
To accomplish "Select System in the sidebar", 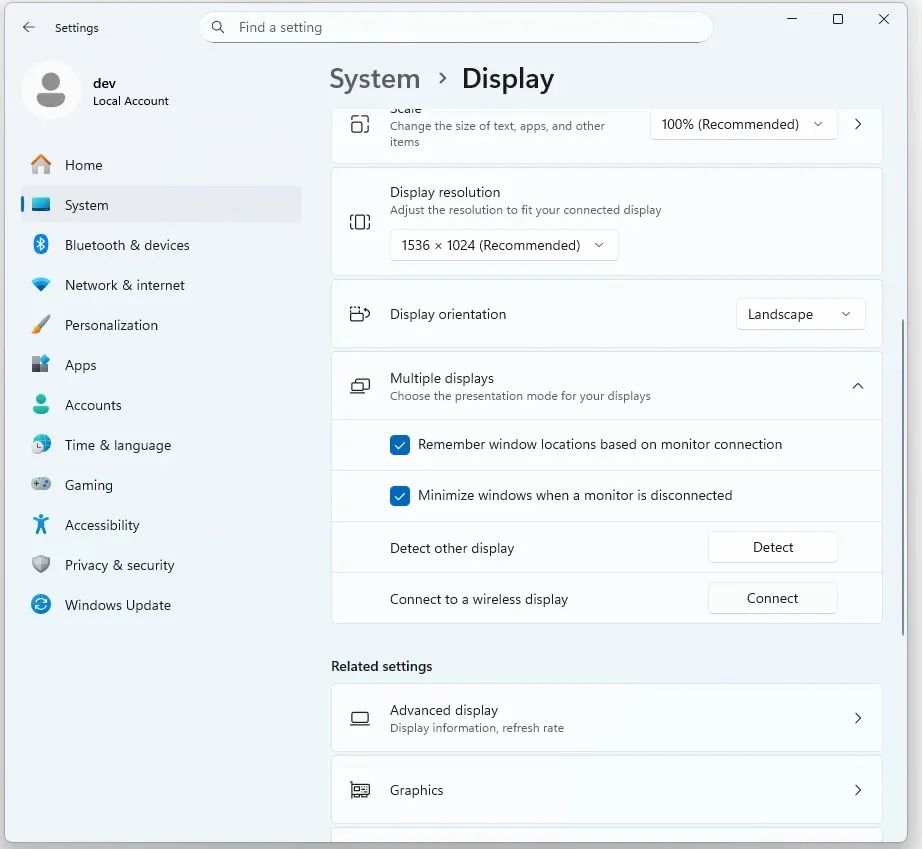I will 161,205.
